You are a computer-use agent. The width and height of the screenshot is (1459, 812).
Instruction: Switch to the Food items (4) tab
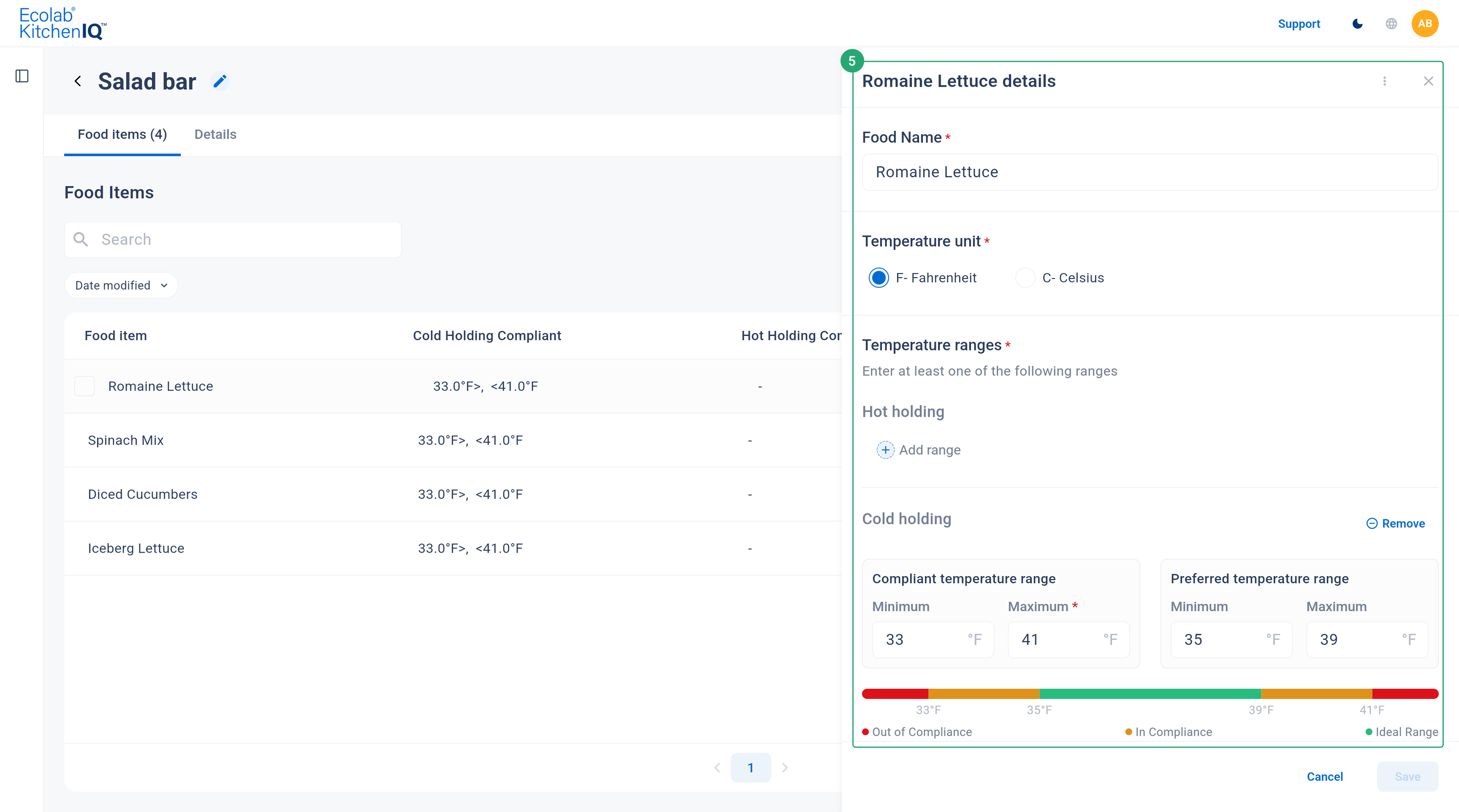point(122,135)
